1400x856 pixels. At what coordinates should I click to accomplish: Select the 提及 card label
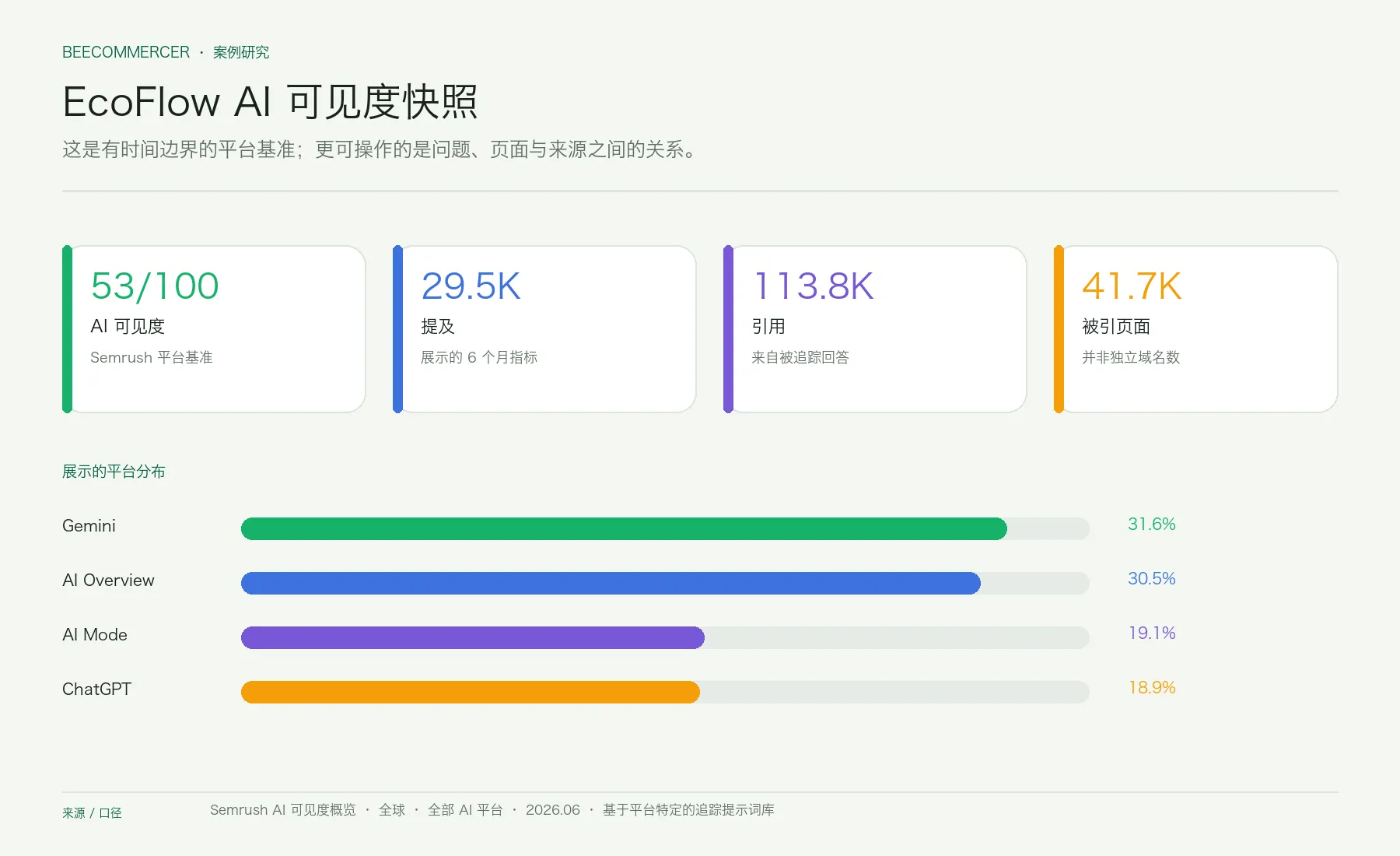point(438,326)
